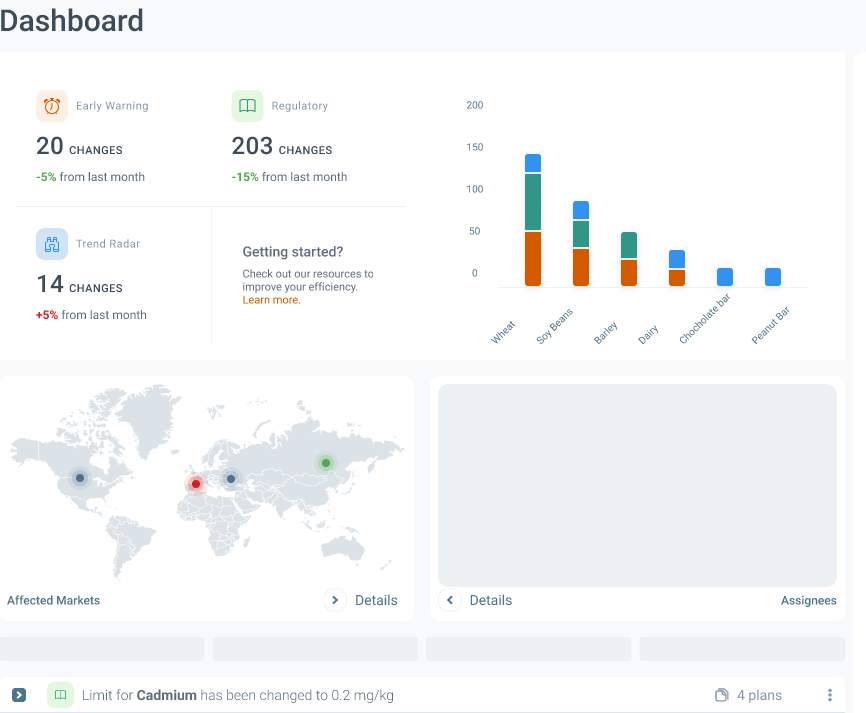Screen dimensions: 866x713
Task: Click the Chocholate bar blue bar
Action: [725, 277]
